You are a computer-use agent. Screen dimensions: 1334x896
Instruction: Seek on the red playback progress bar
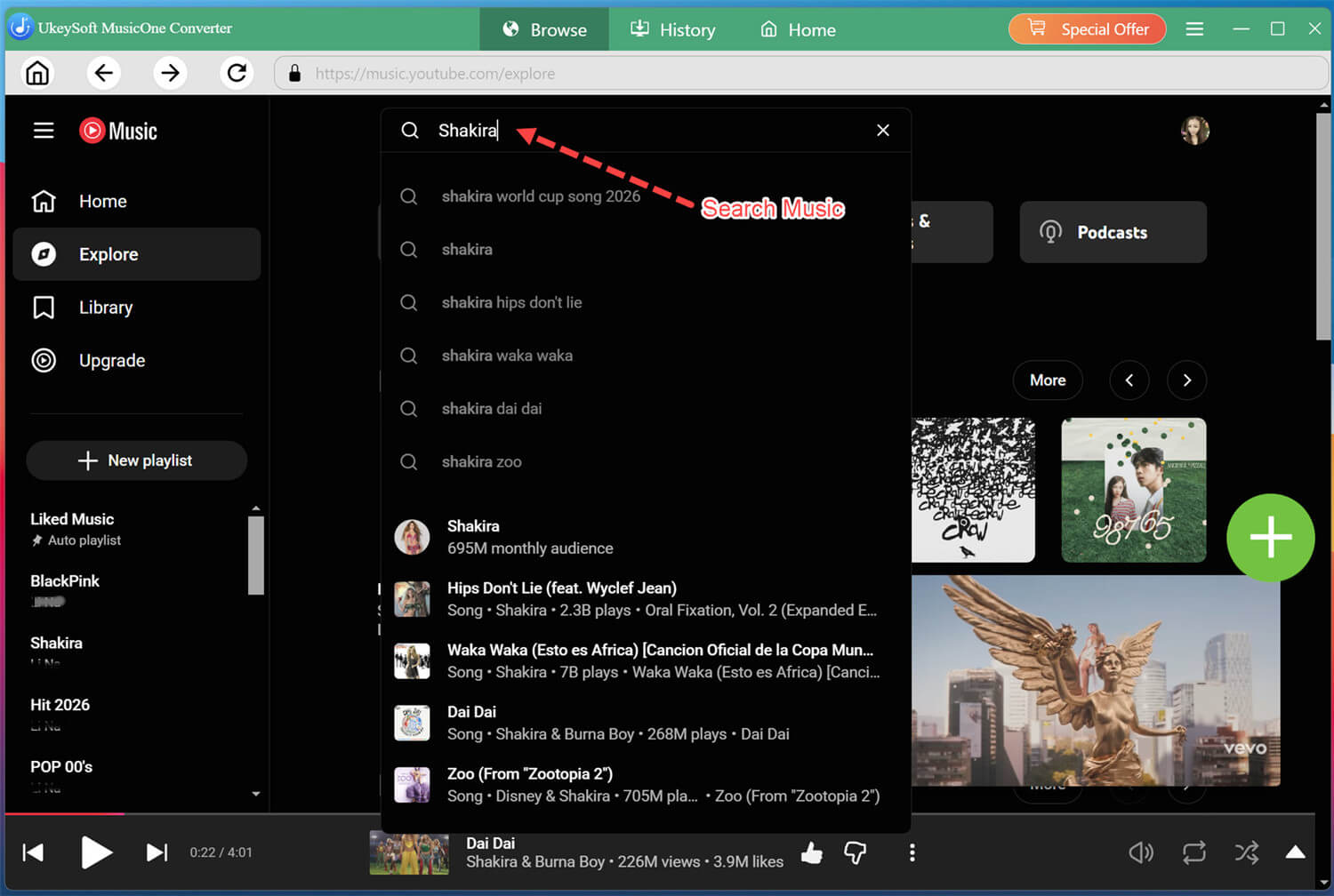click(x=660, y=813)
